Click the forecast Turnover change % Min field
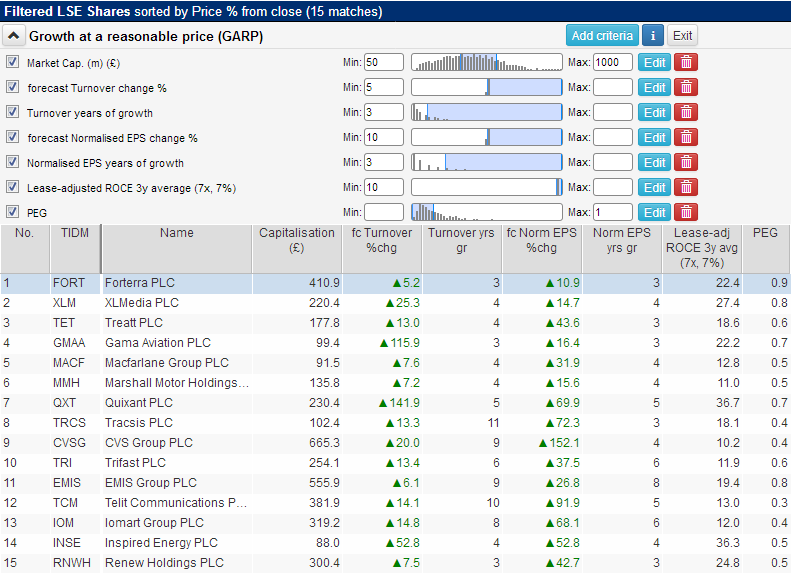The width and height of the screenshot is (791, 573). pos(384,87)
